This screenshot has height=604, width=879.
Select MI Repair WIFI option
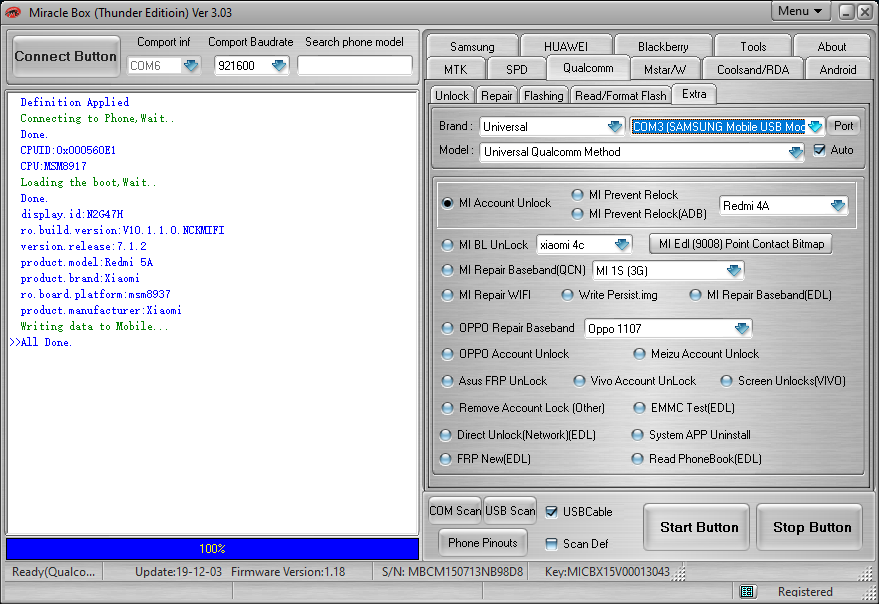[447, 294]
